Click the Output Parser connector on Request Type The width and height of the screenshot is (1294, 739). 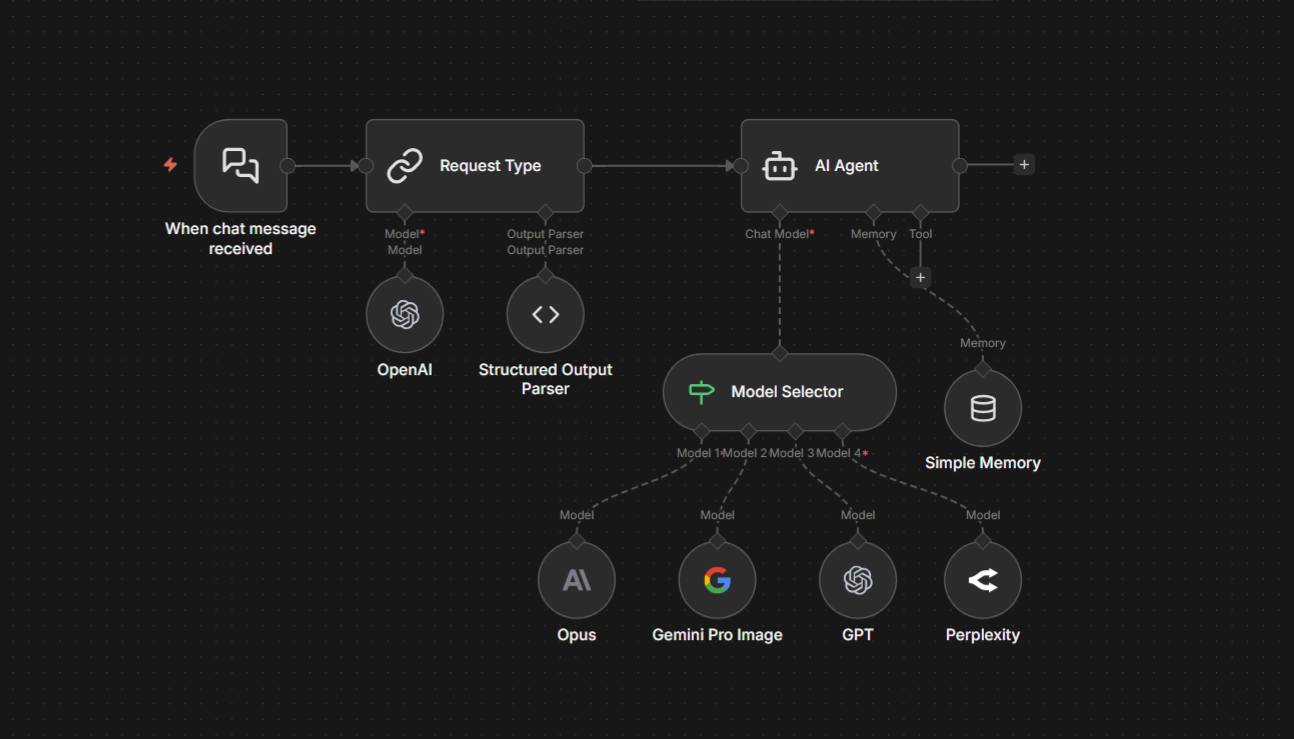tap(545, 212)
